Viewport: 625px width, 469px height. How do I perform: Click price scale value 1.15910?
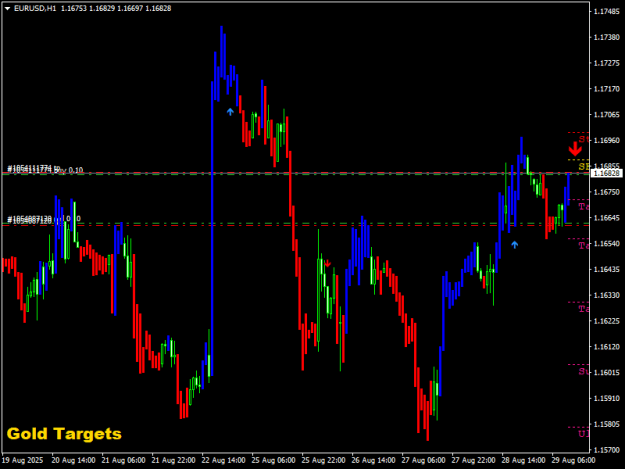tap(607, 398)
